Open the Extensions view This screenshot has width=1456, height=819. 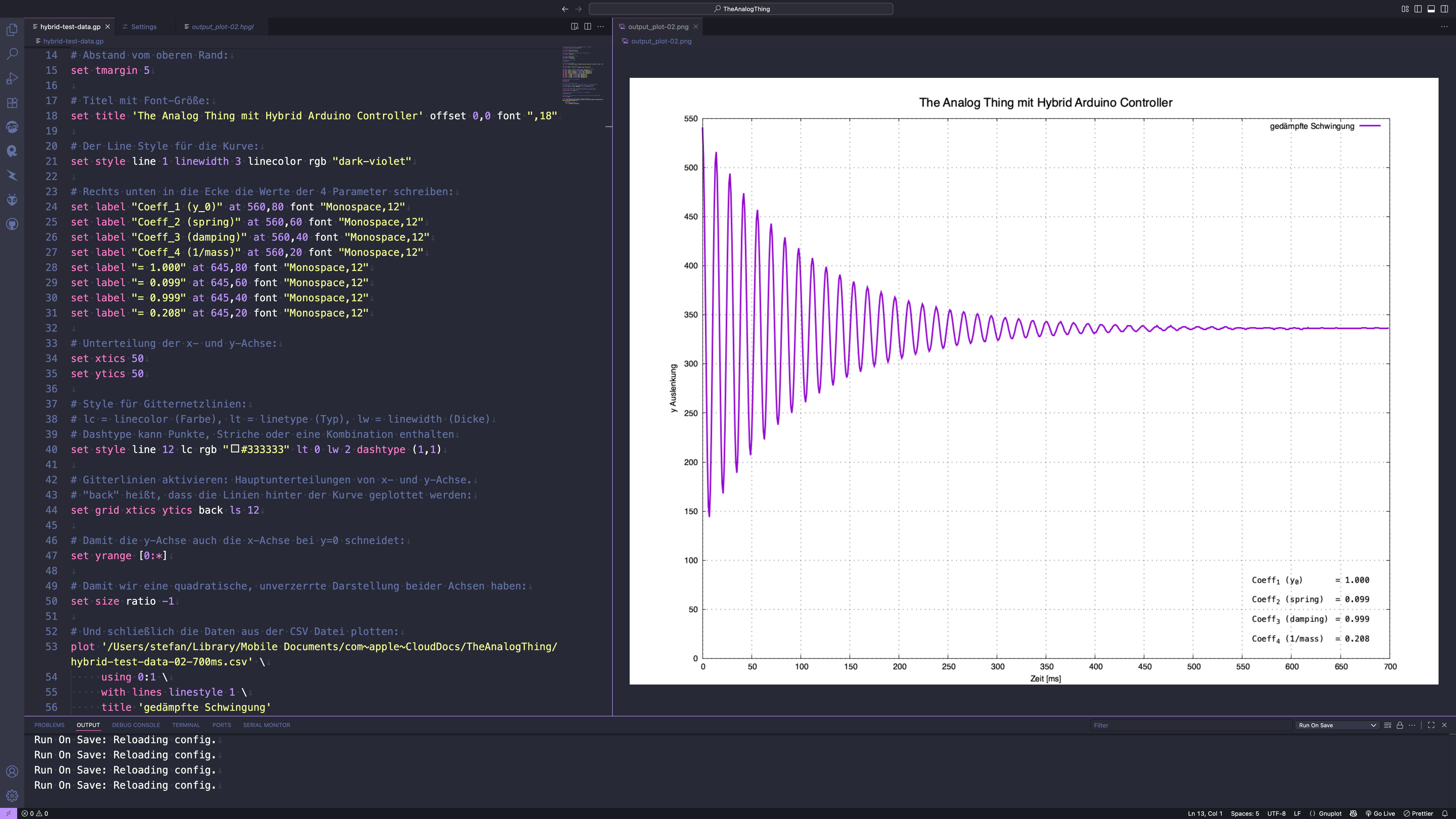coord(12,103)
